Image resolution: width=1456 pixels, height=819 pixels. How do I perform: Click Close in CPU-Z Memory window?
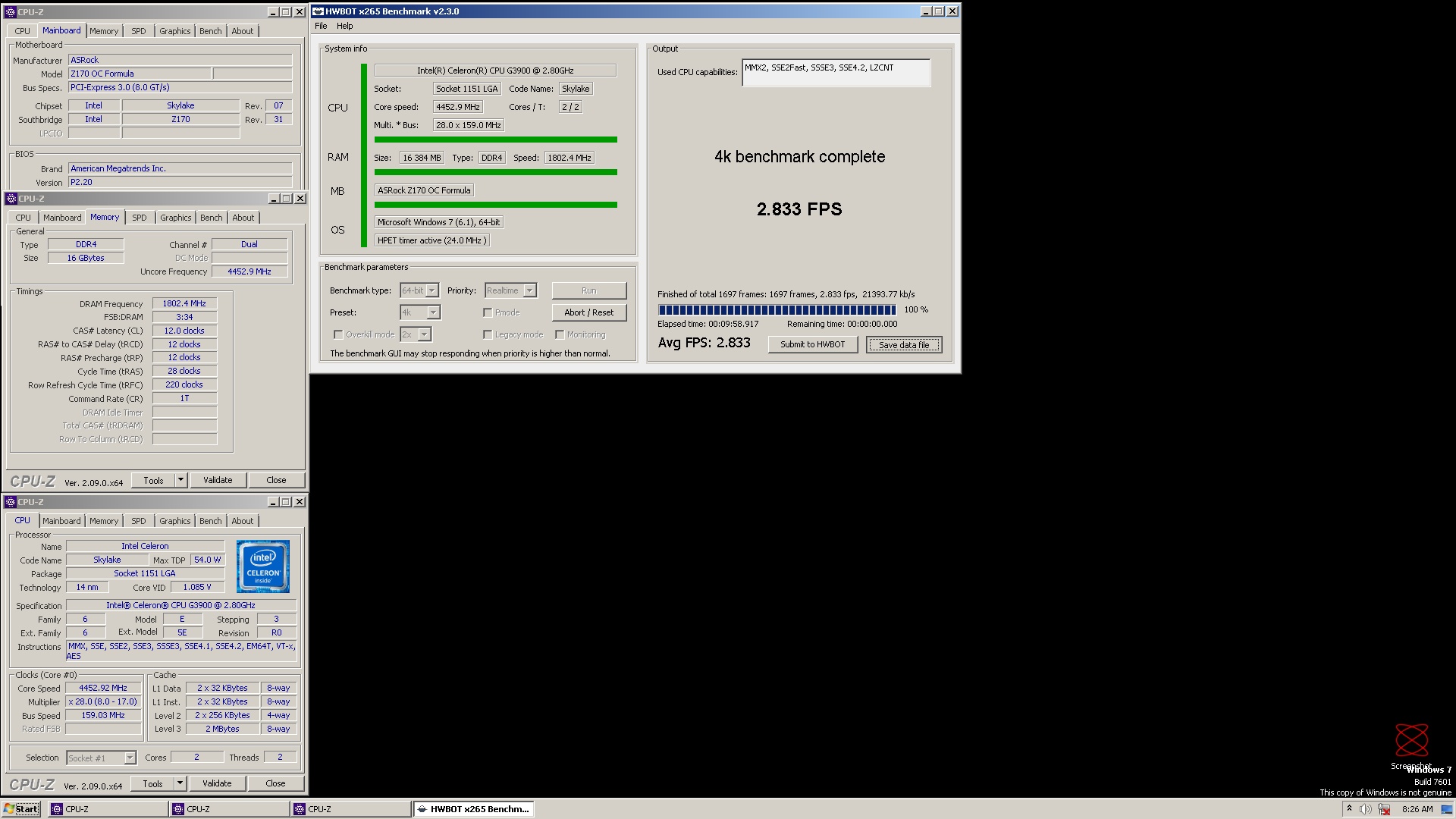pyautogui.click(x=276, y=480)
